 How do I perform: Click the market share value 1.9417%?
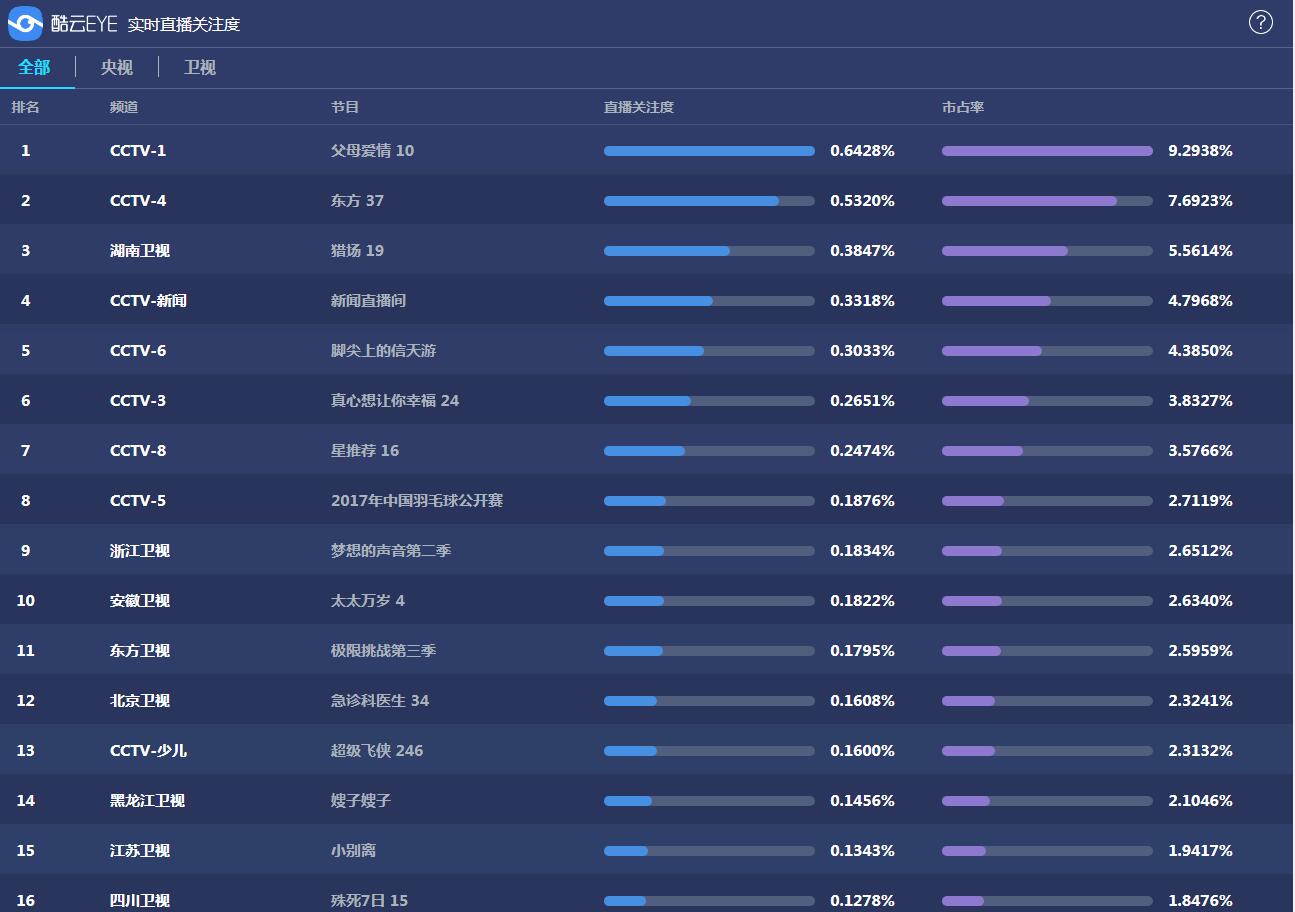(1200, 851)
